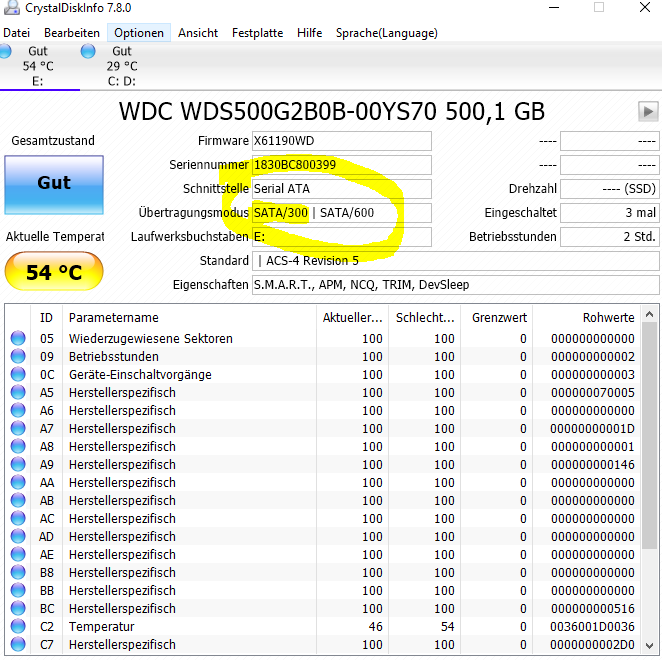Click the Firmware field X61190WD

click(342, 141)
